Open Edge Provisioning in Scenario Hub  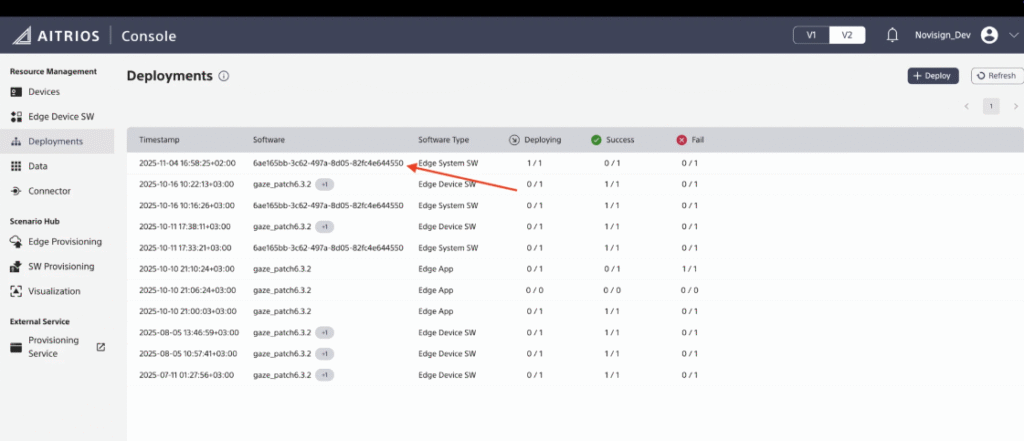(x=64, y=242)
